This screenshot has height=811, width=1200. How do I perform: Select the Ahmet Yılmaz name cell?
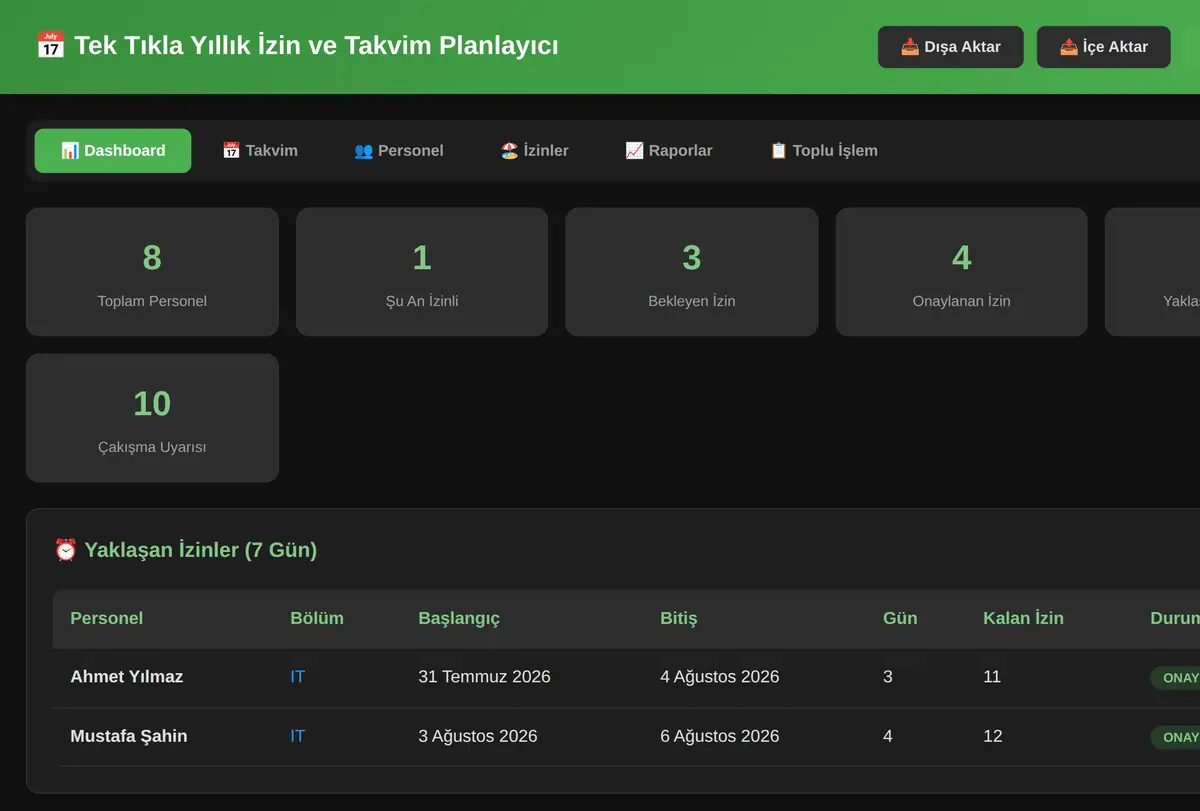127,677
